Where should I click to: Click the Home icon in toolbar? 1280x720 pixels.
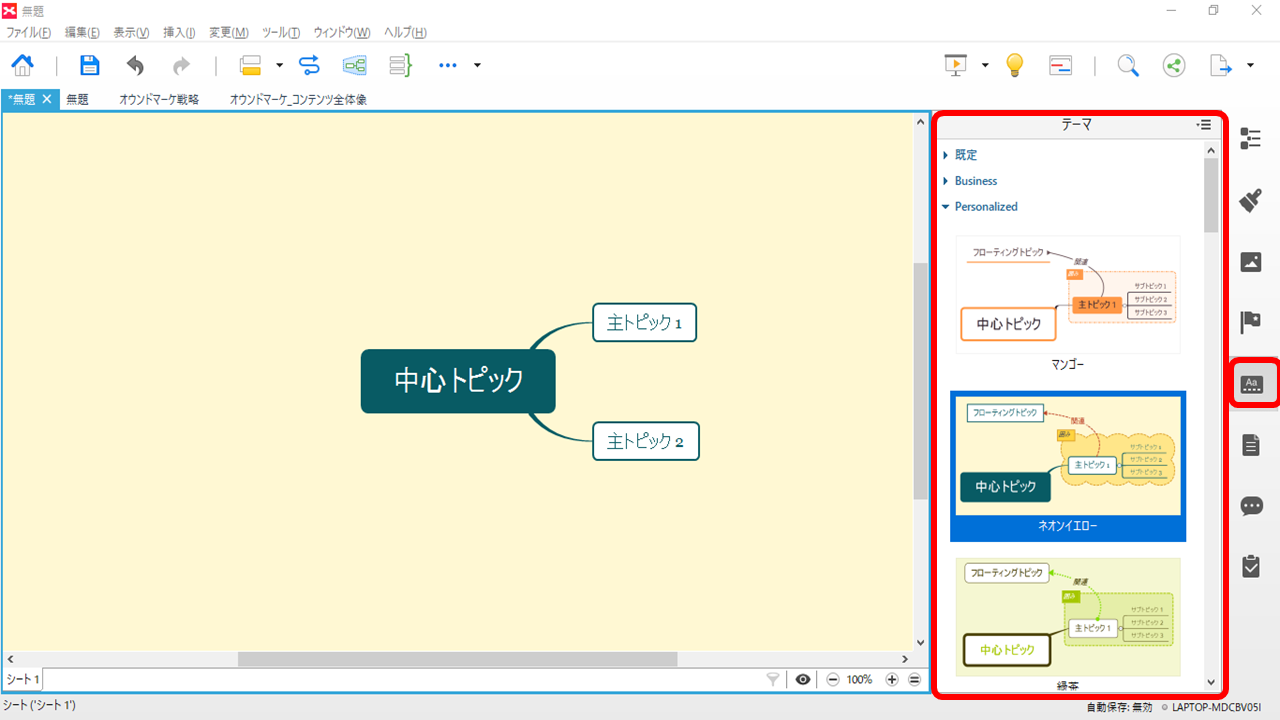[x=22, y=66]
